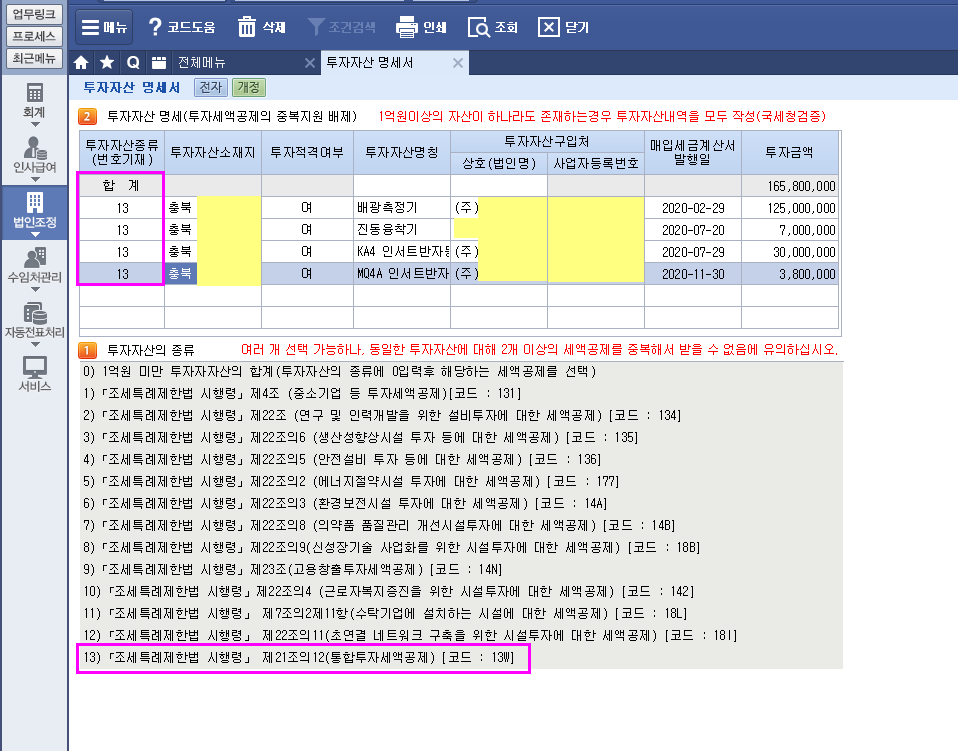Viewport: 958px width, 751px height.
Task: Click 충북 location in the highlighted MQ4A row
Action: tap(180, 274)
